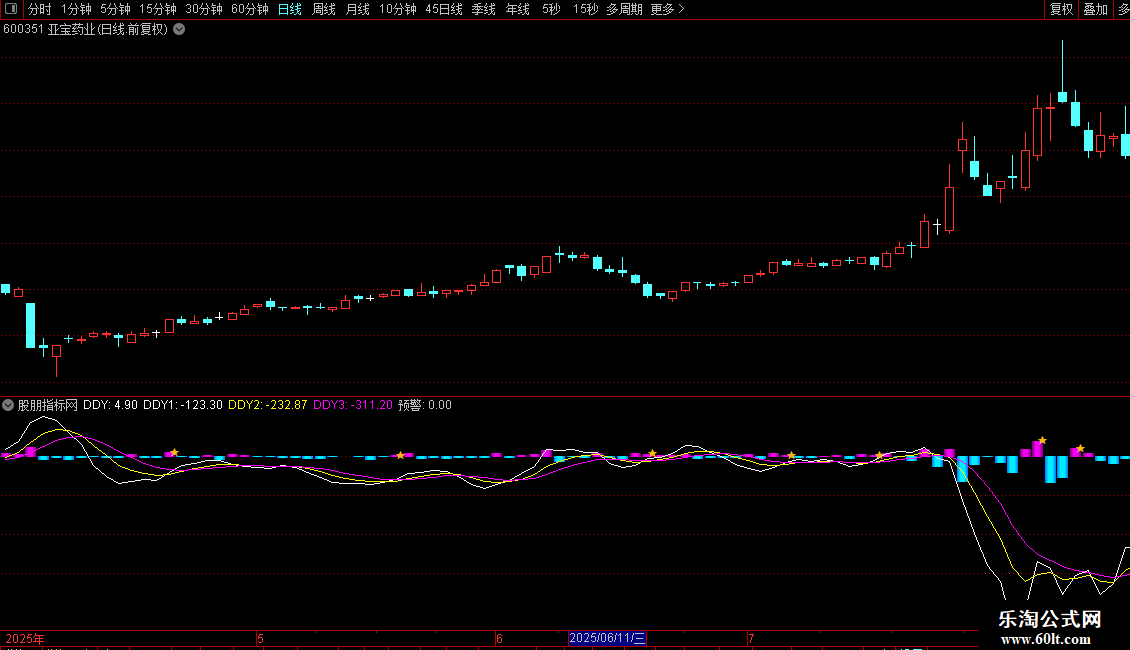The image size is (1130, 650).
Task: Click the yellow DDY2 value label
Action: pos(267,405)
